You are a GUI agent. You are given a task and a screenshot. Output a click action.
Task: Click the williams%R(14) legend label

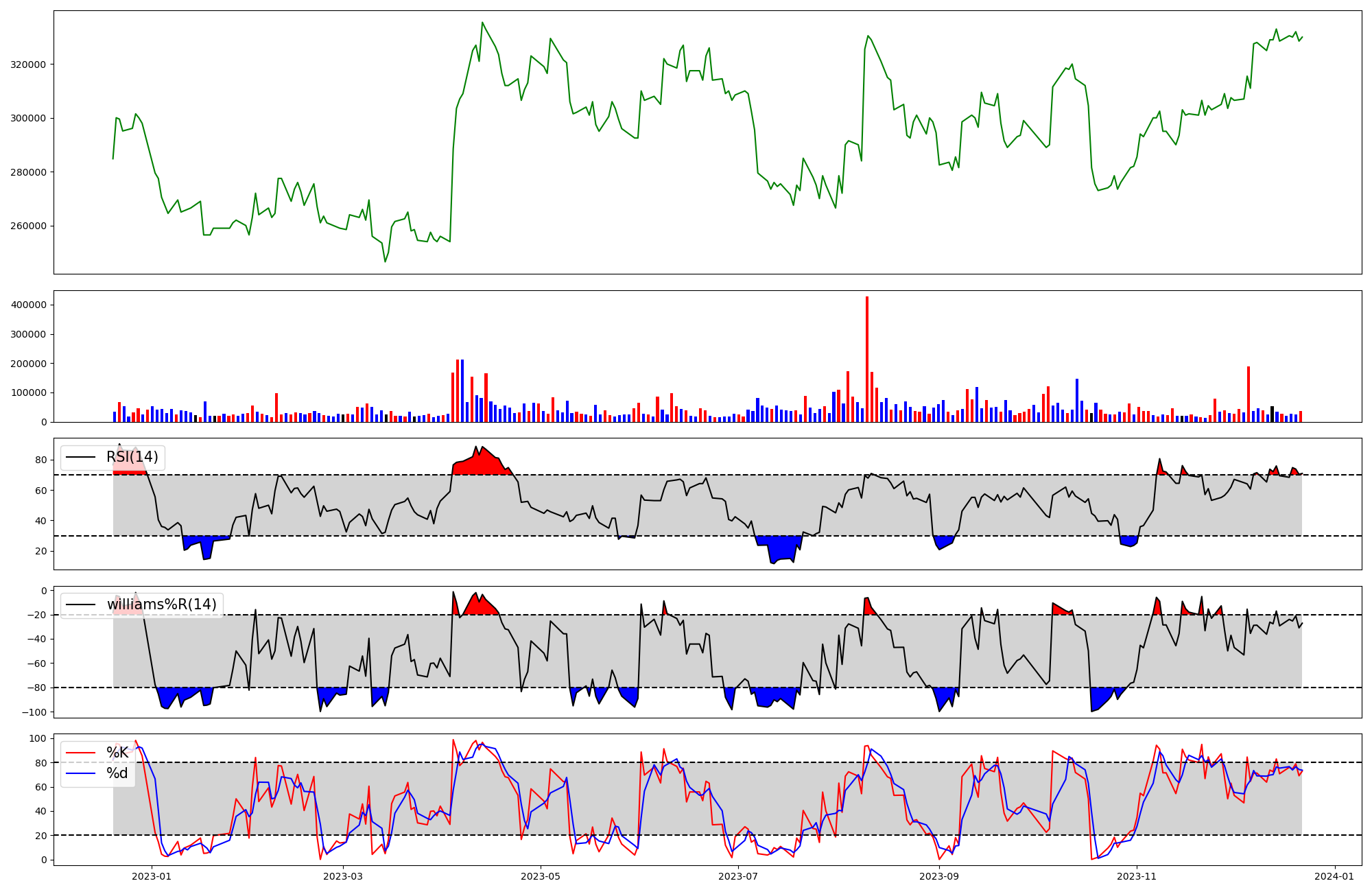point(161,605)
